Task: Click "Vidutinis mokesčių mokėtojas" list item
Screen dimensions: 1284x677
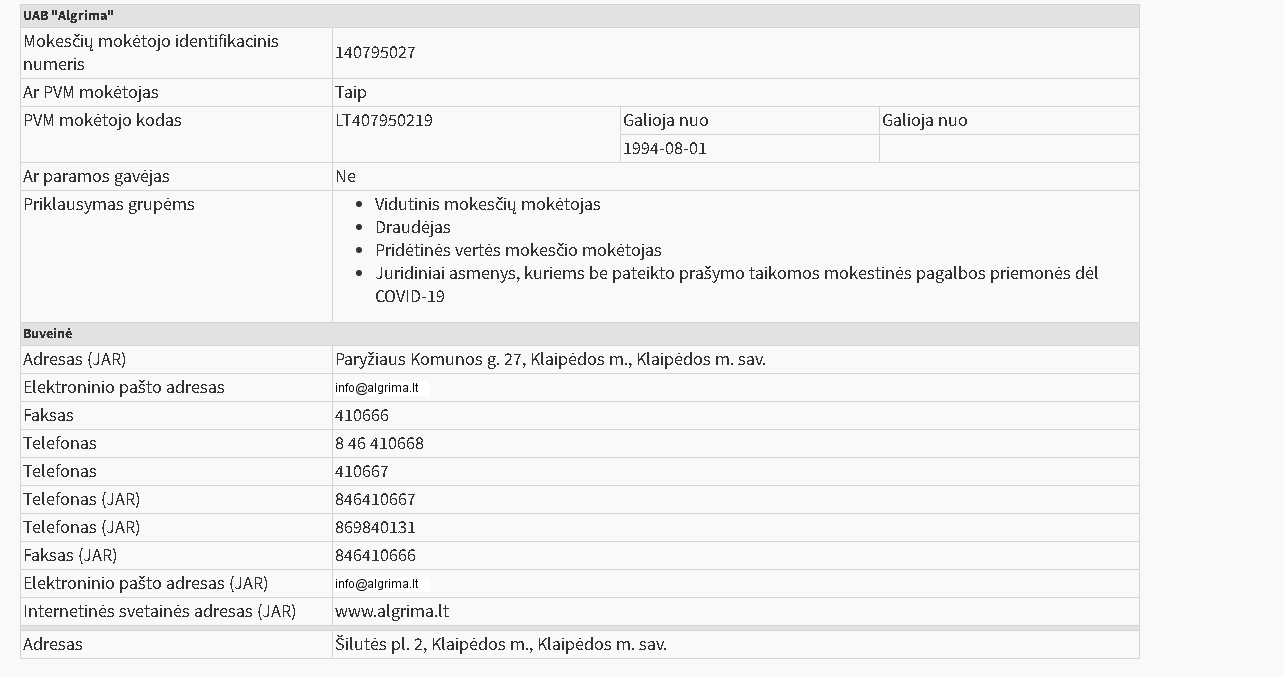Action: click(487, 205)
